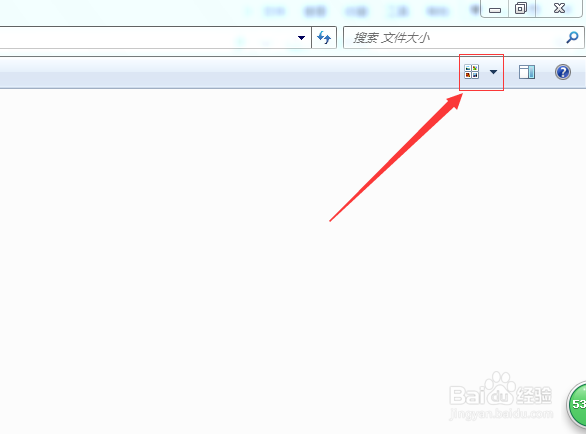586x434 pixels.
Task: Toggle the preview pane icon
Action: [x=527, y=72]
